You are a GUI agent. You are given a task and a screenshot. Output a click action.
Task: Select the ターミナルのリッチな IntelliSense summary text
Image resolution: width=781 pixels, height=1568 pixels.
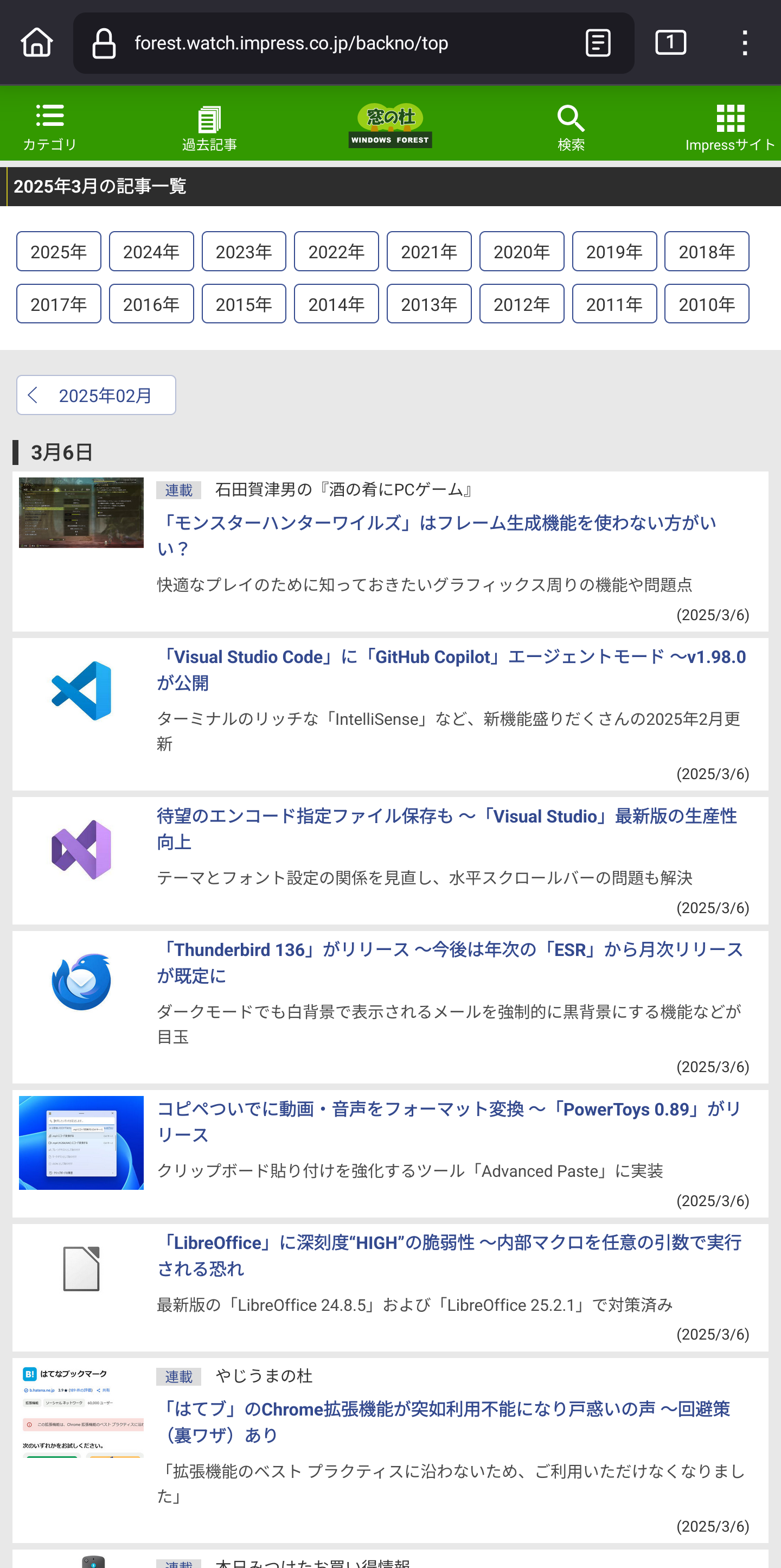[449, 731]
